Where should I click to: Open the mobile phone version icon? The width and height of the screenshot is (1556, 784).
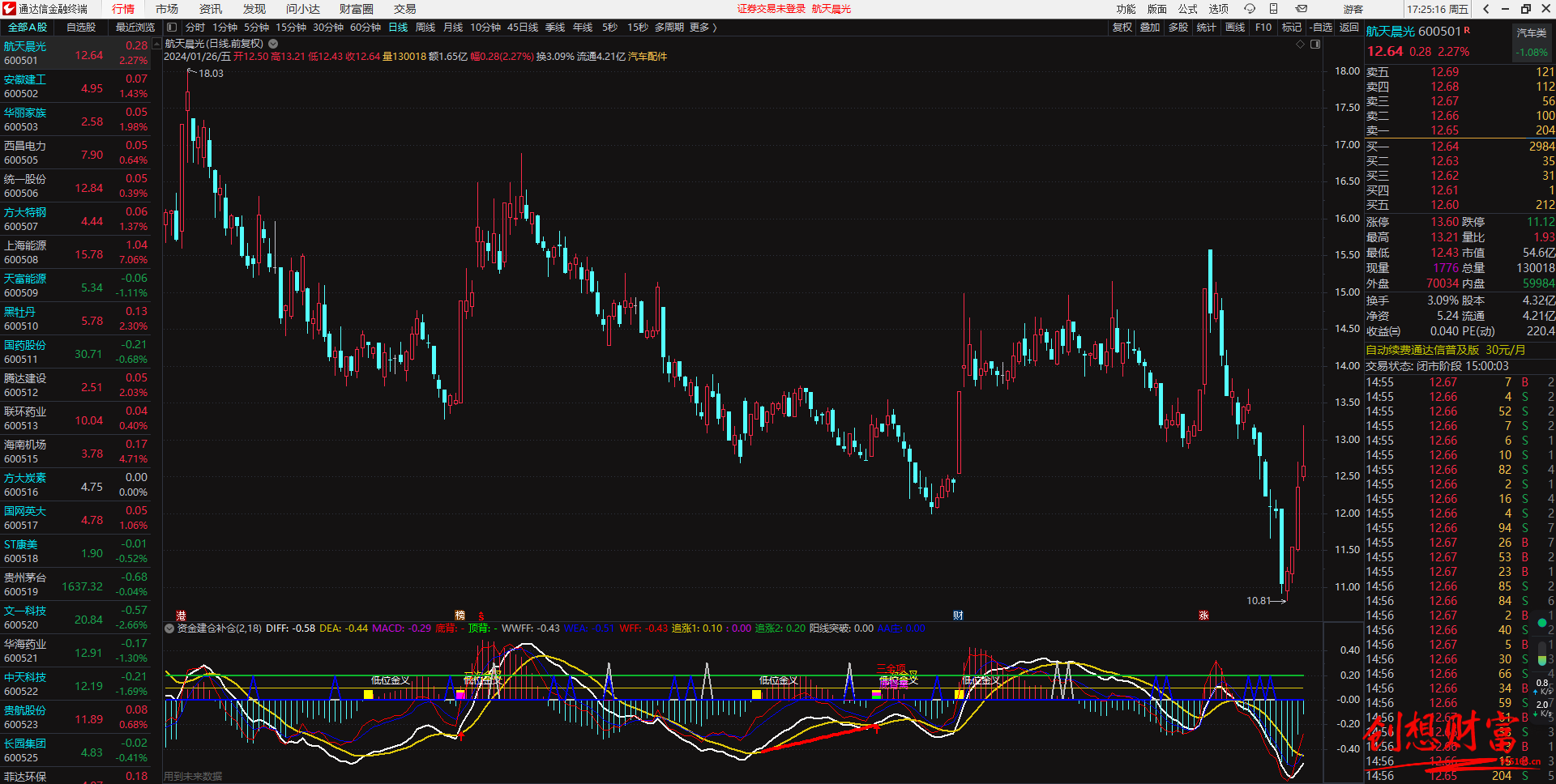click(1273, 9)
